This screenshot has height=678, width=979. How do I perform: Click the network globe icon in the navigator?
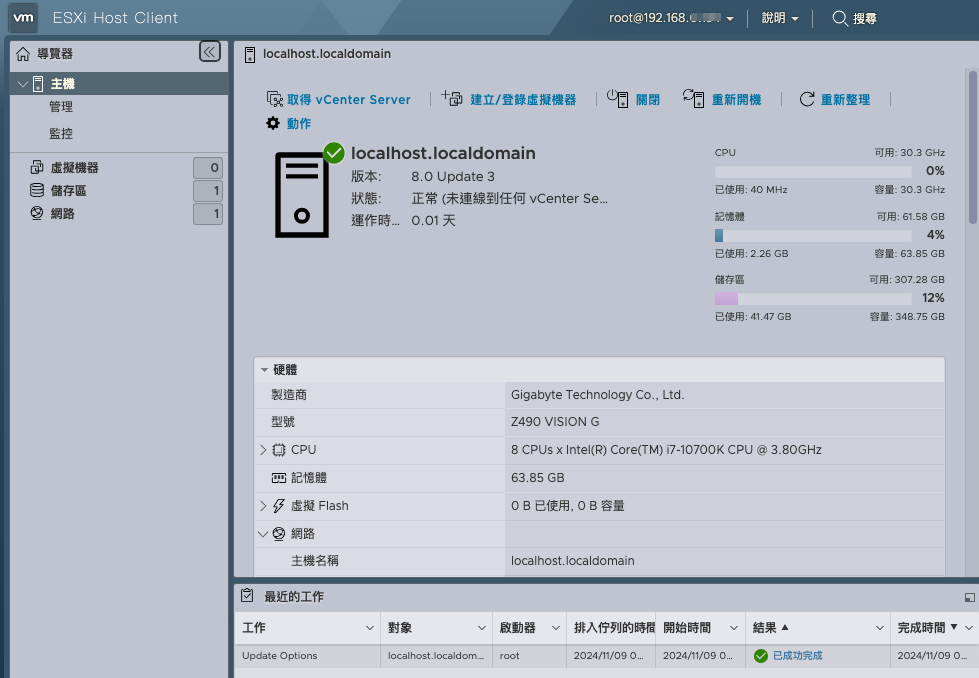tap(37, 214)
